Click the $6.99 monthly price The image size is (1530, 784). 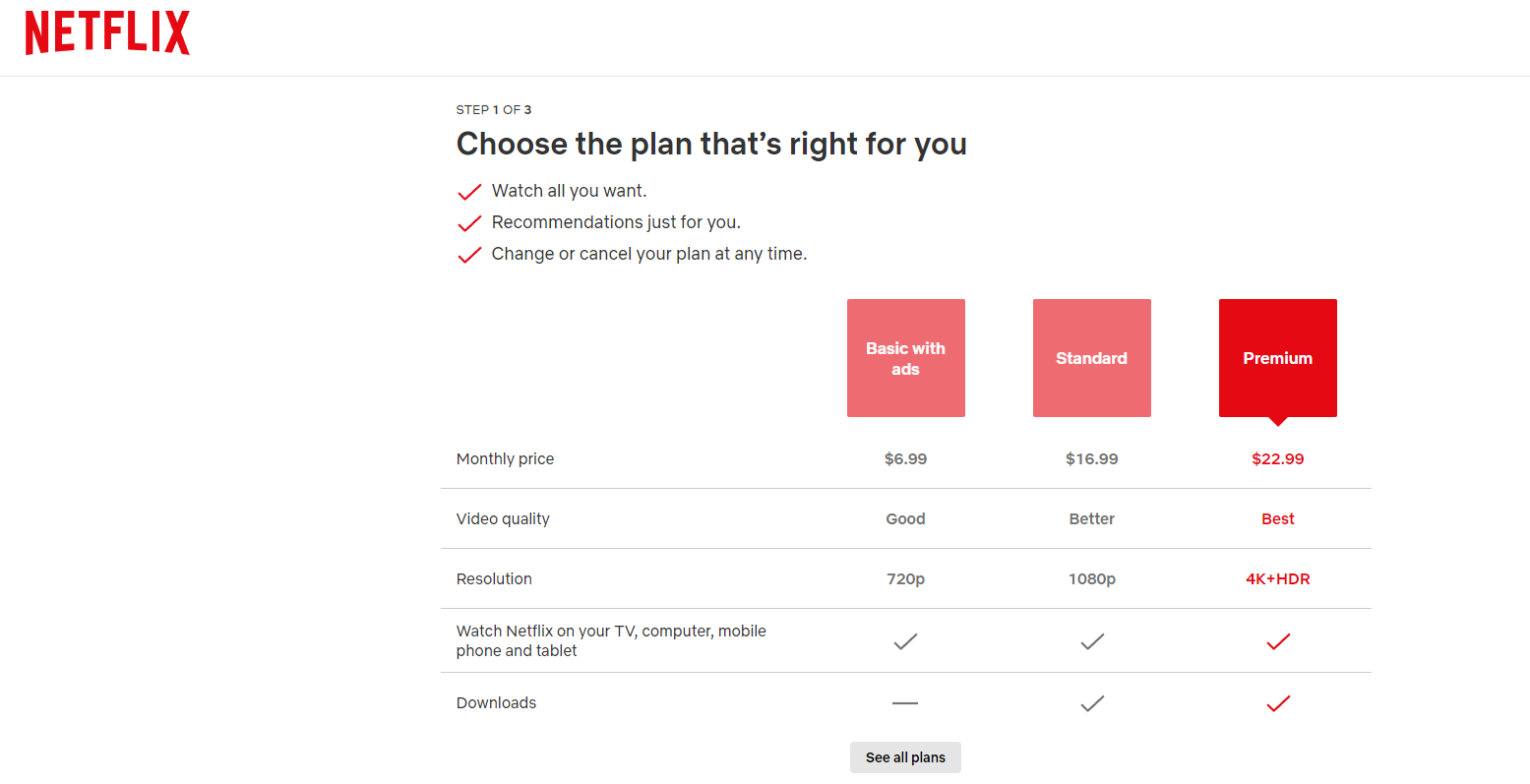[905, 458]
